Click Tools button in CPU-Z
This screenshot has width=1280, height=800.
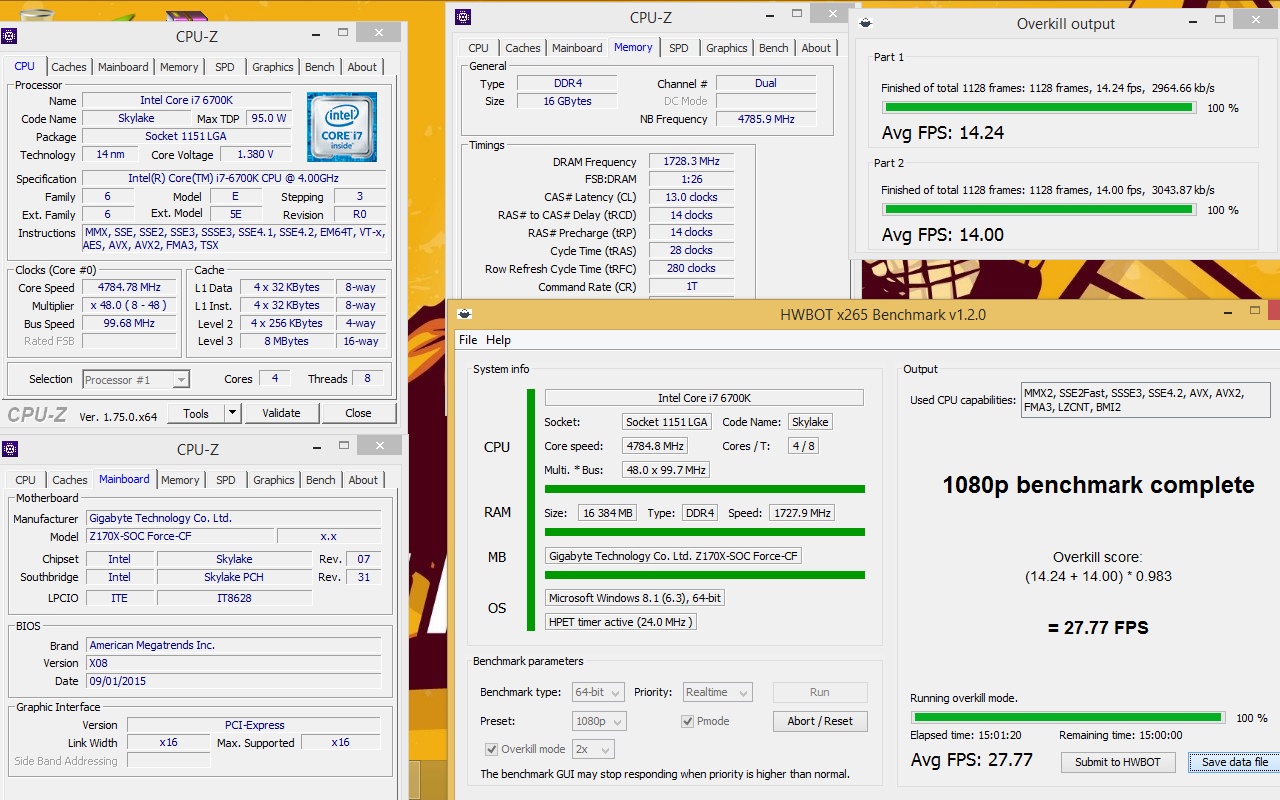[x=196, y=413]
